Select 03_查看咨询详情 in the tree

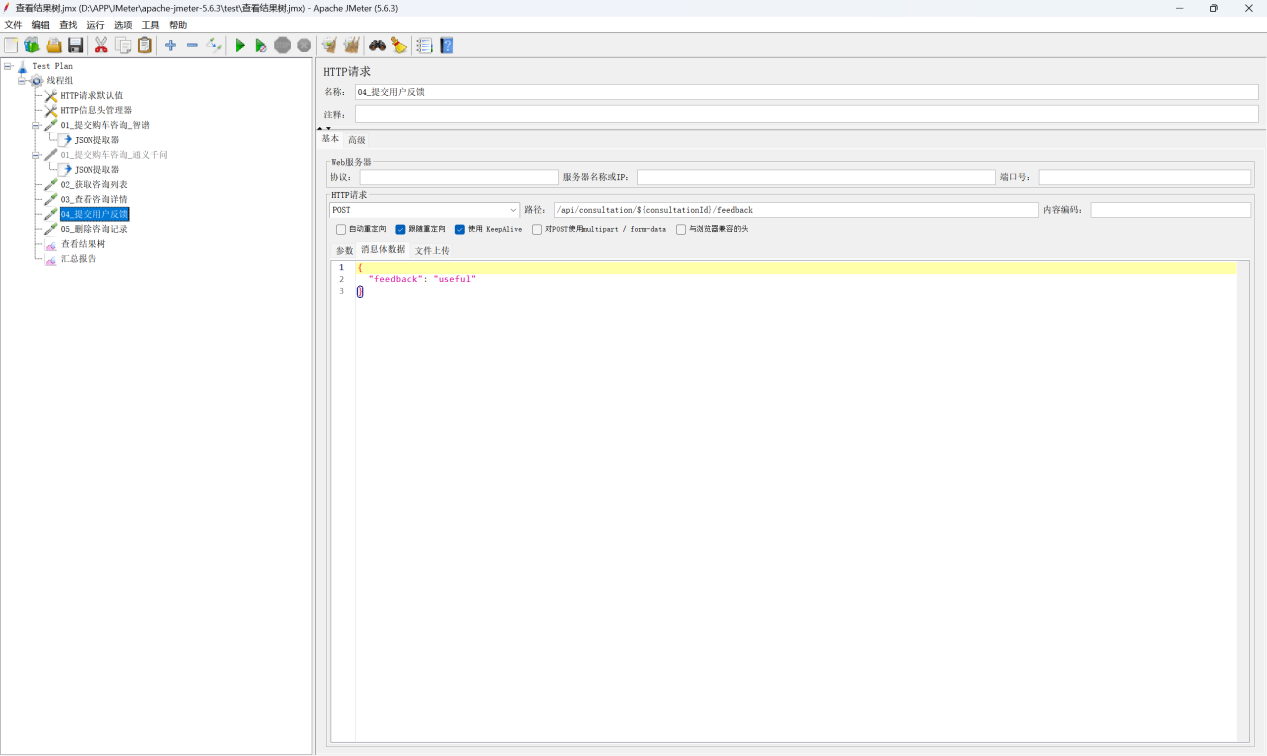[x=94, y=199]
